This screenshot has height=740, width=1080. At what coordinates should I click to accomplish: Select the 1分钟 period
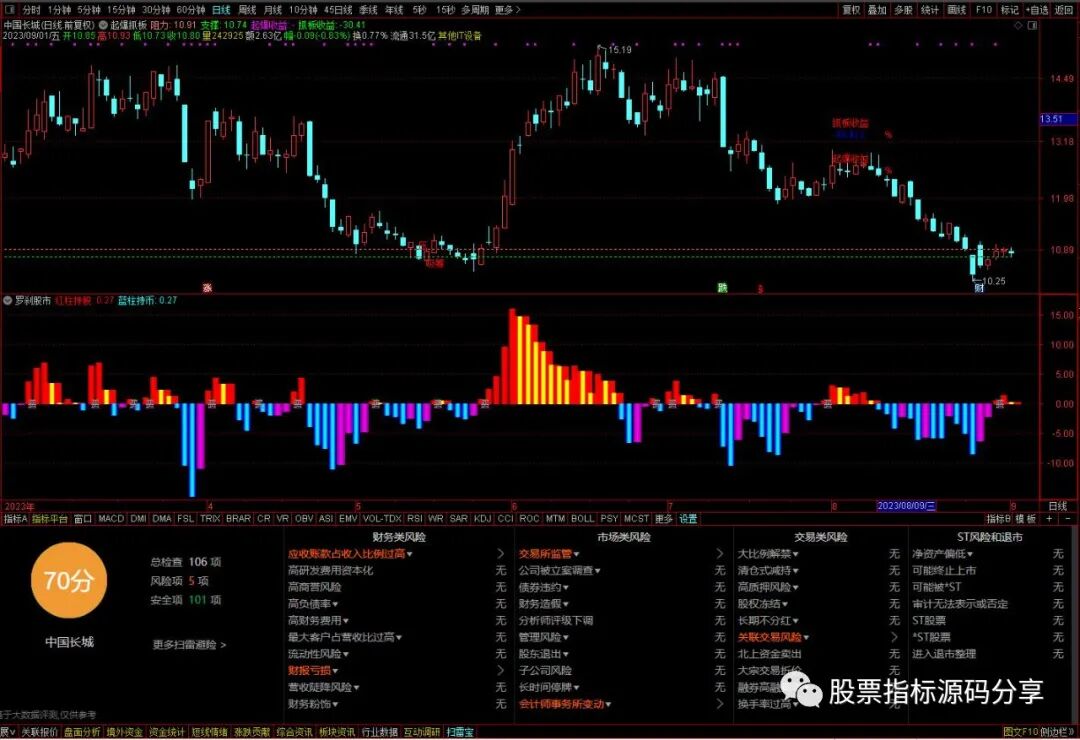(59, 10)
